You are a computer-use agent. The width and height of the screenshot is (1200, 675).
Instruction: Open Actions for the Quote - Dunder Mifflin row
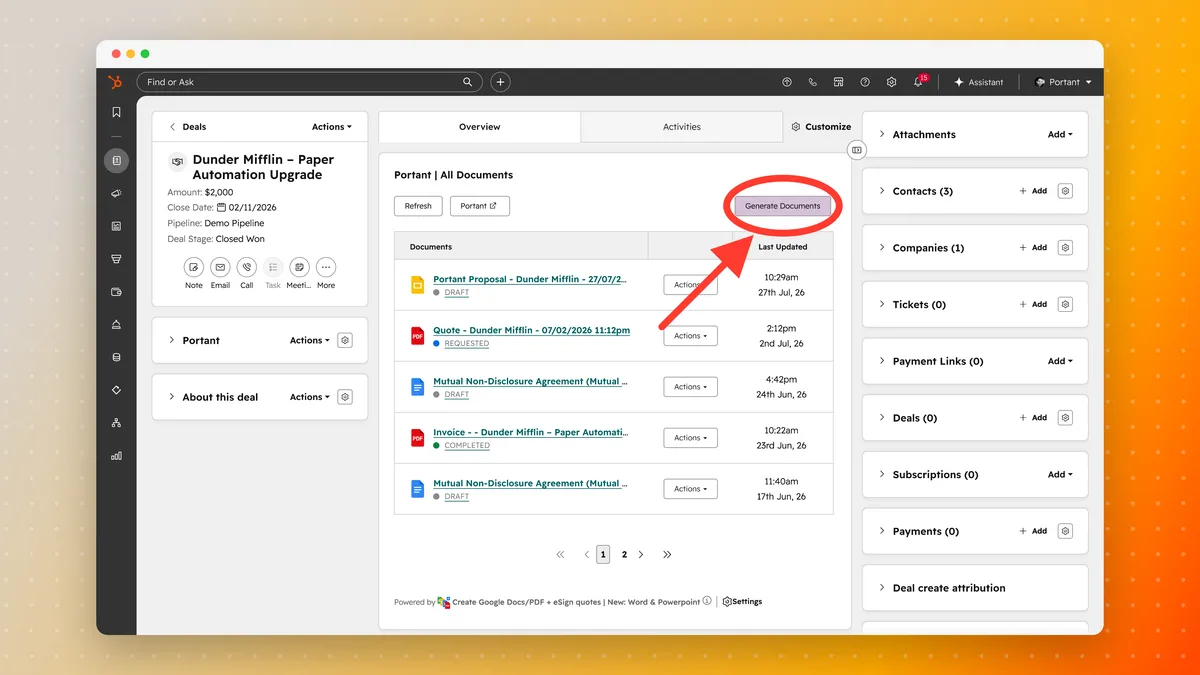[690, 336]
